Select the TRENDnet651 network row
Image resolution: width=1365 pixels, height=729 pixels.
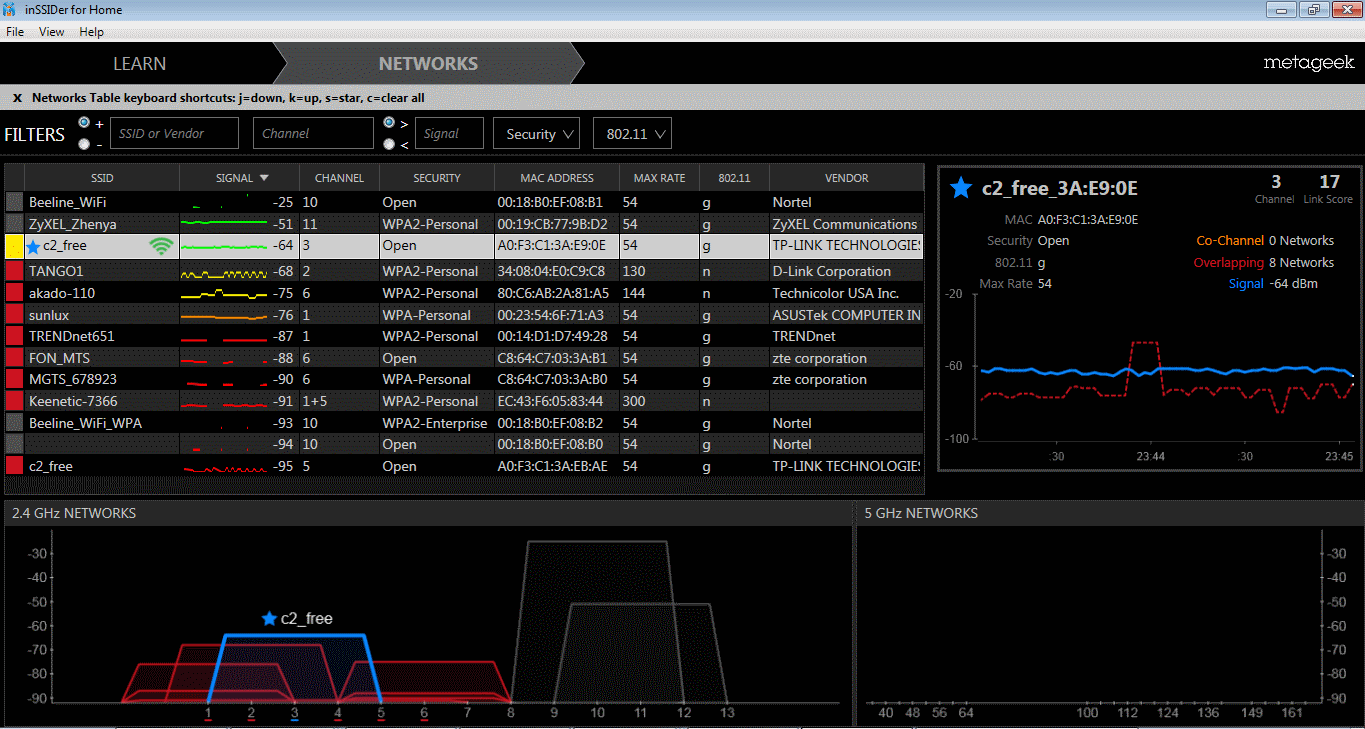click(465, 336)
